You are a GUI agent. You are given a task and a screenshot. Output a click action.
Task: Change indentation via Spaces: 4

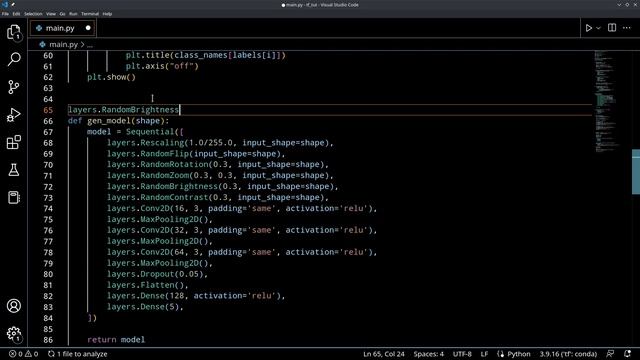pos(429,354)
